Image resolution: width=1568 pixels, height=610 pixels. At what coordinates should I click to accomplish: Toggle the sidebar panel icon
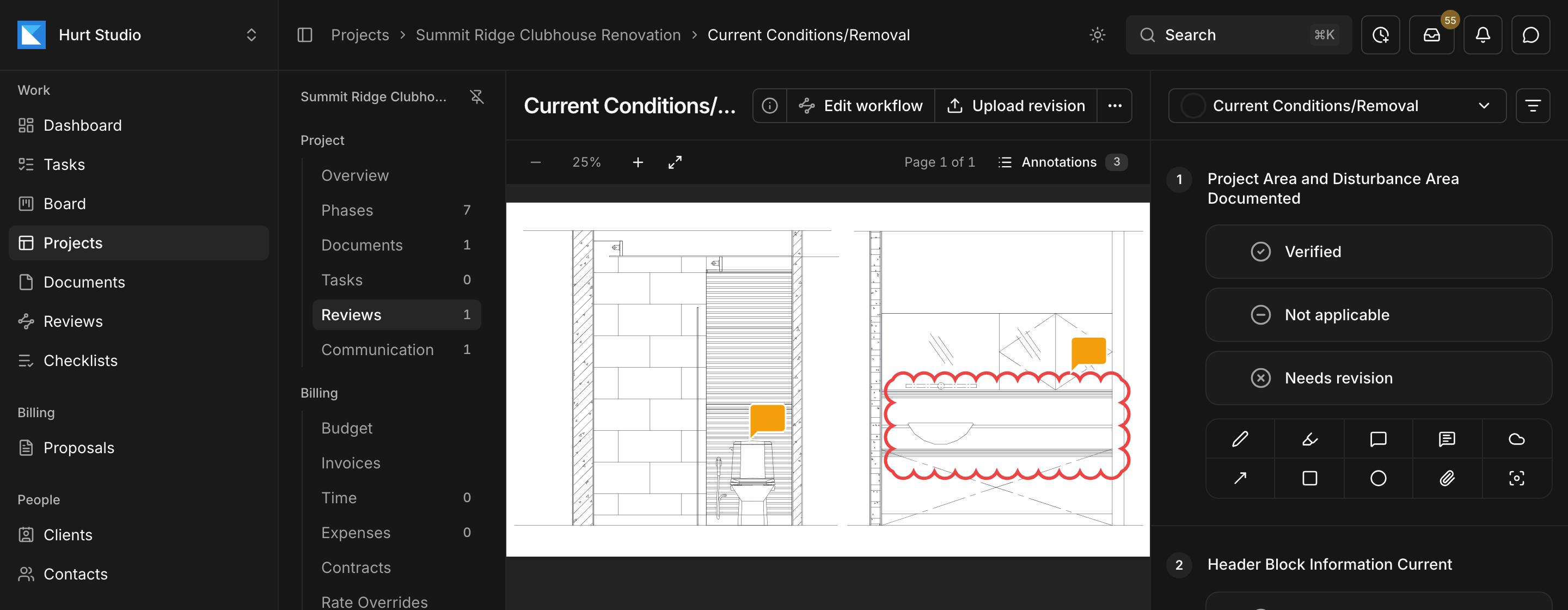(x=305, y=35)
